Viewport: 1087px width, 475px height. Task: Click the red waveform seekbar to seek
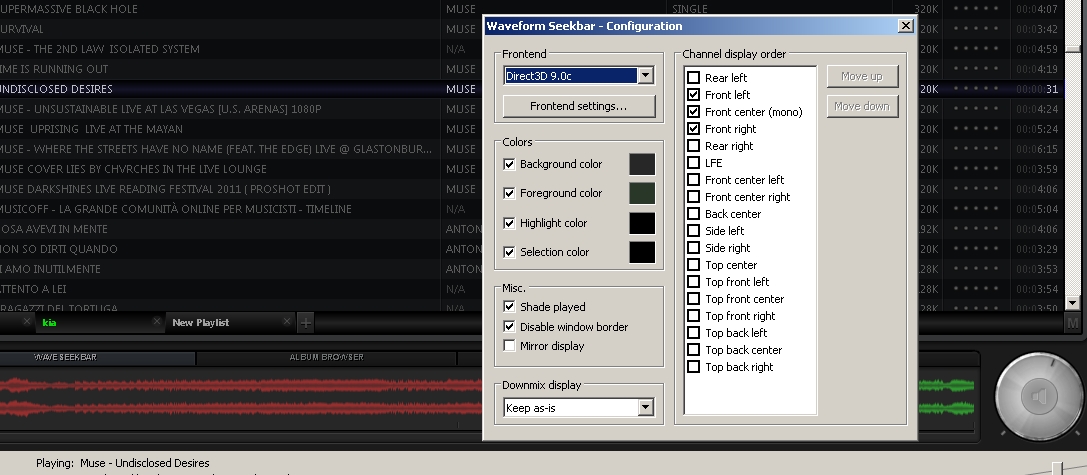[241, 397]
